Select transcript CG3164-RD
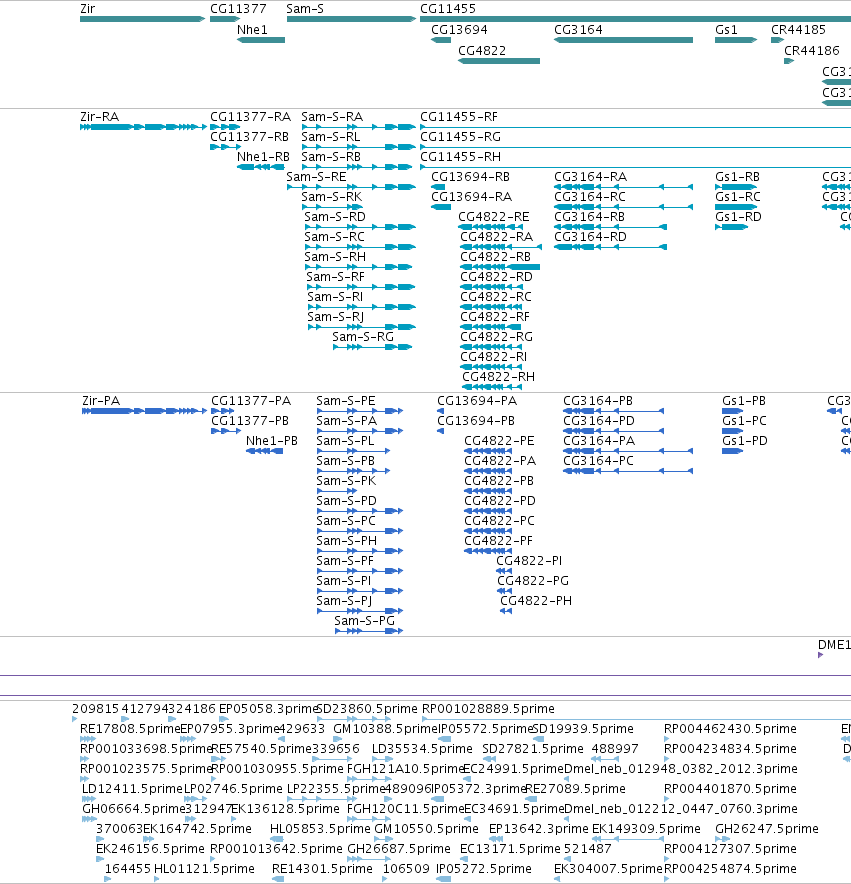 click(590, 237)
